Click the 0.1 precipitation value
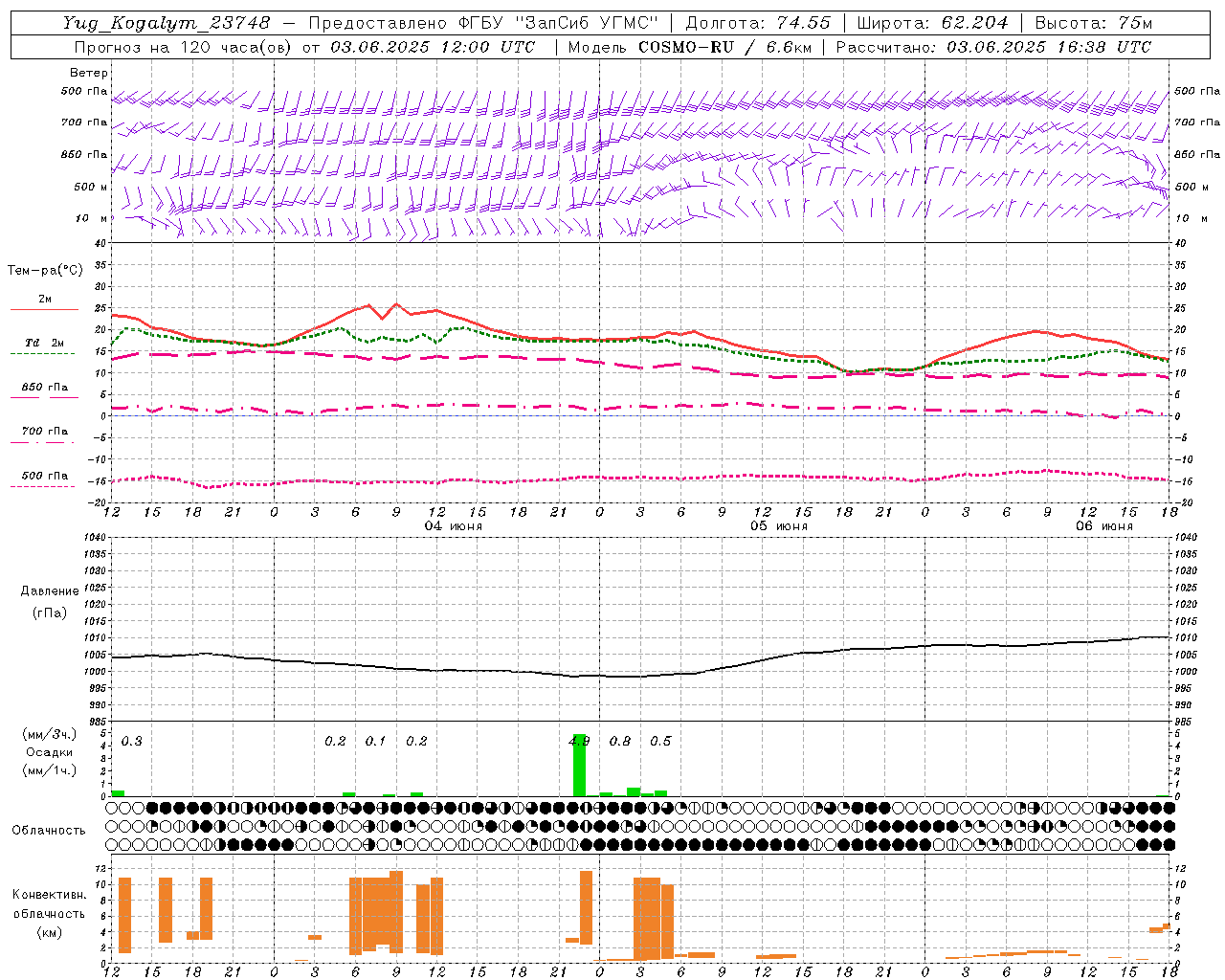 coord(375,741)
